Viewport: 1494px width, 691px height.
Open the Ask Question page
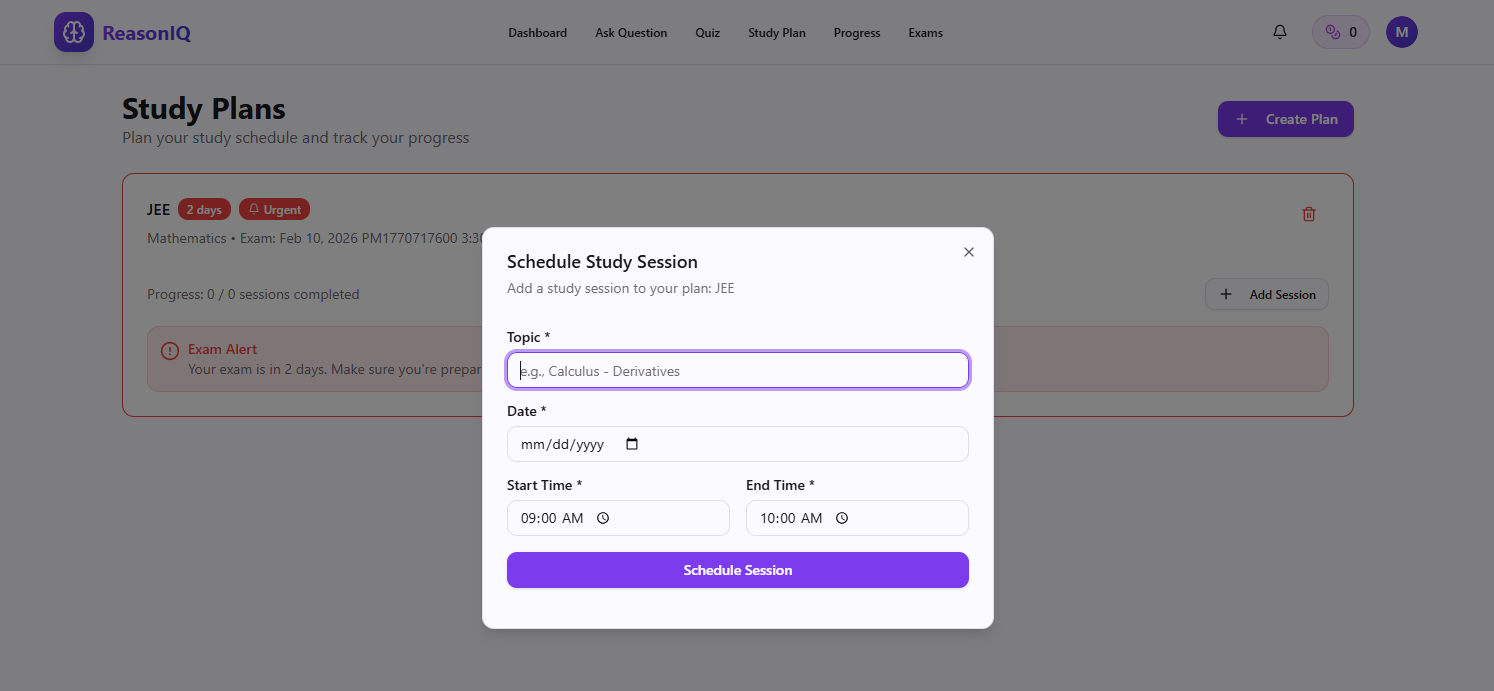point(631,33)
